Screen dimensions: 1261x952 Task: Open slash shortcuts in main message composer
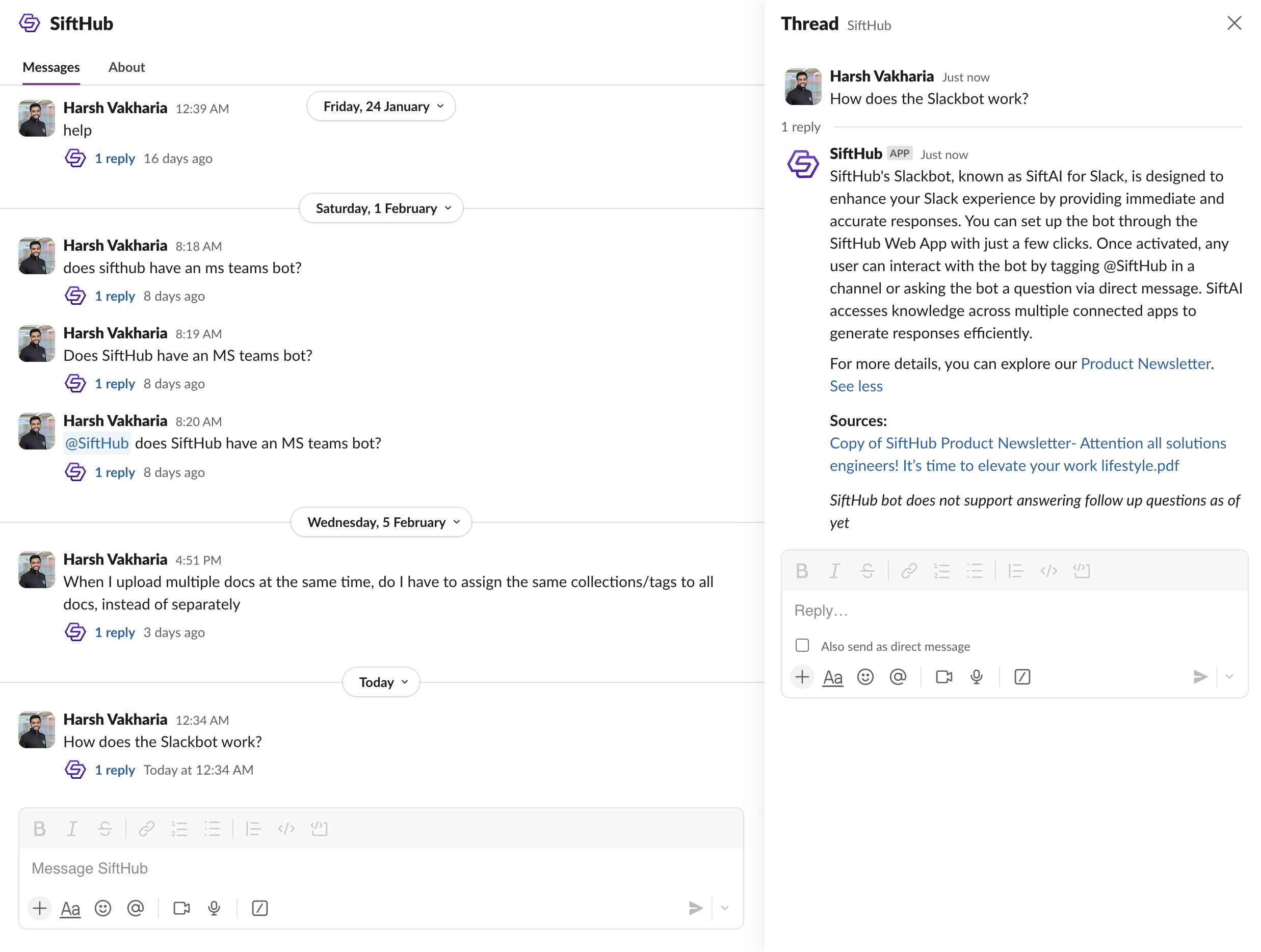tap(259, 908)
